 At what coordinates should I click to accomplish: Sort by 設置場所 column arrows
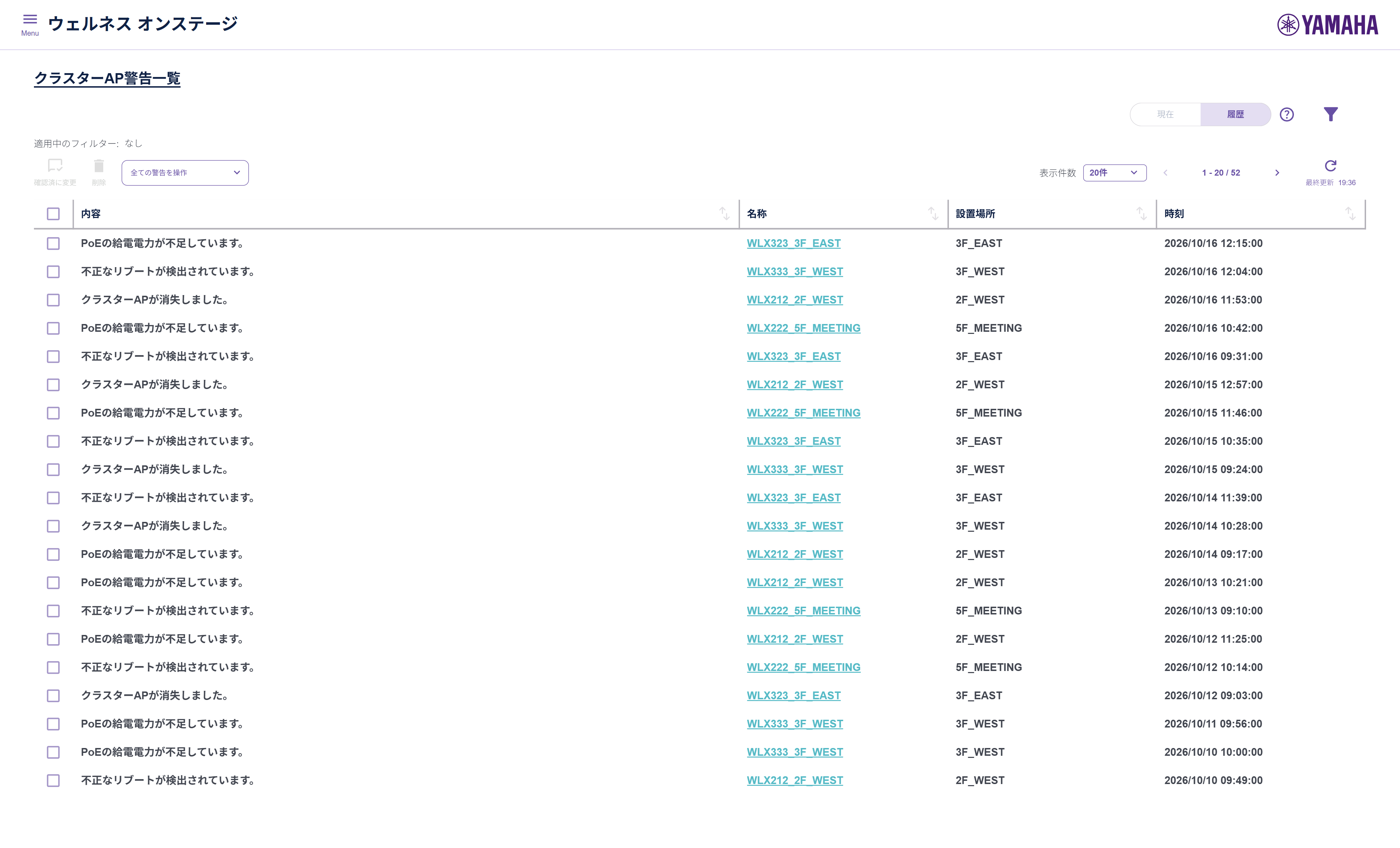tap(1141, 213)
